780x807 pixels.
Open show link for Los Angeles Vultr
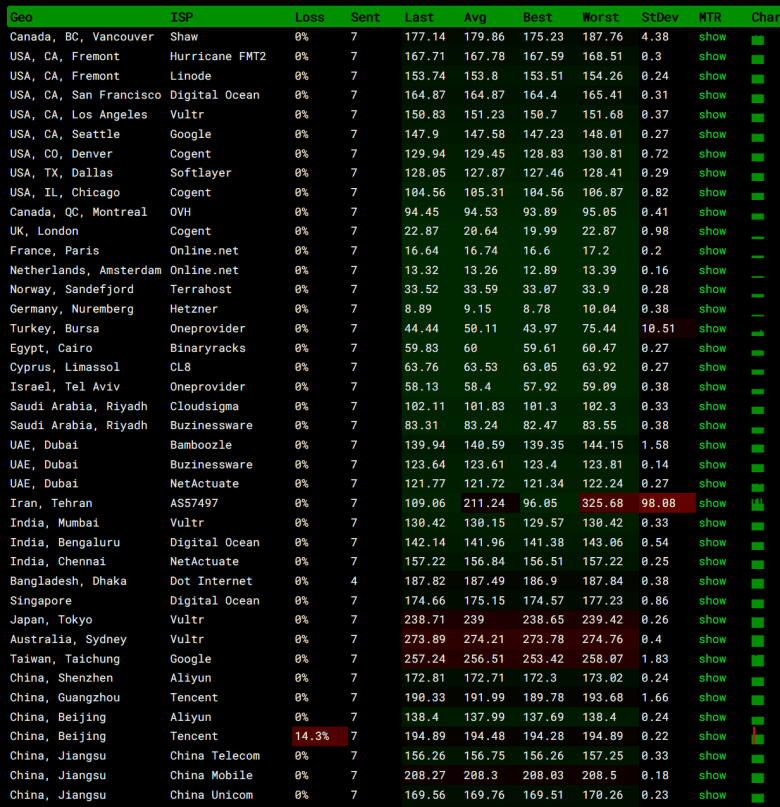pyautogui.click(x=712, y=115)
